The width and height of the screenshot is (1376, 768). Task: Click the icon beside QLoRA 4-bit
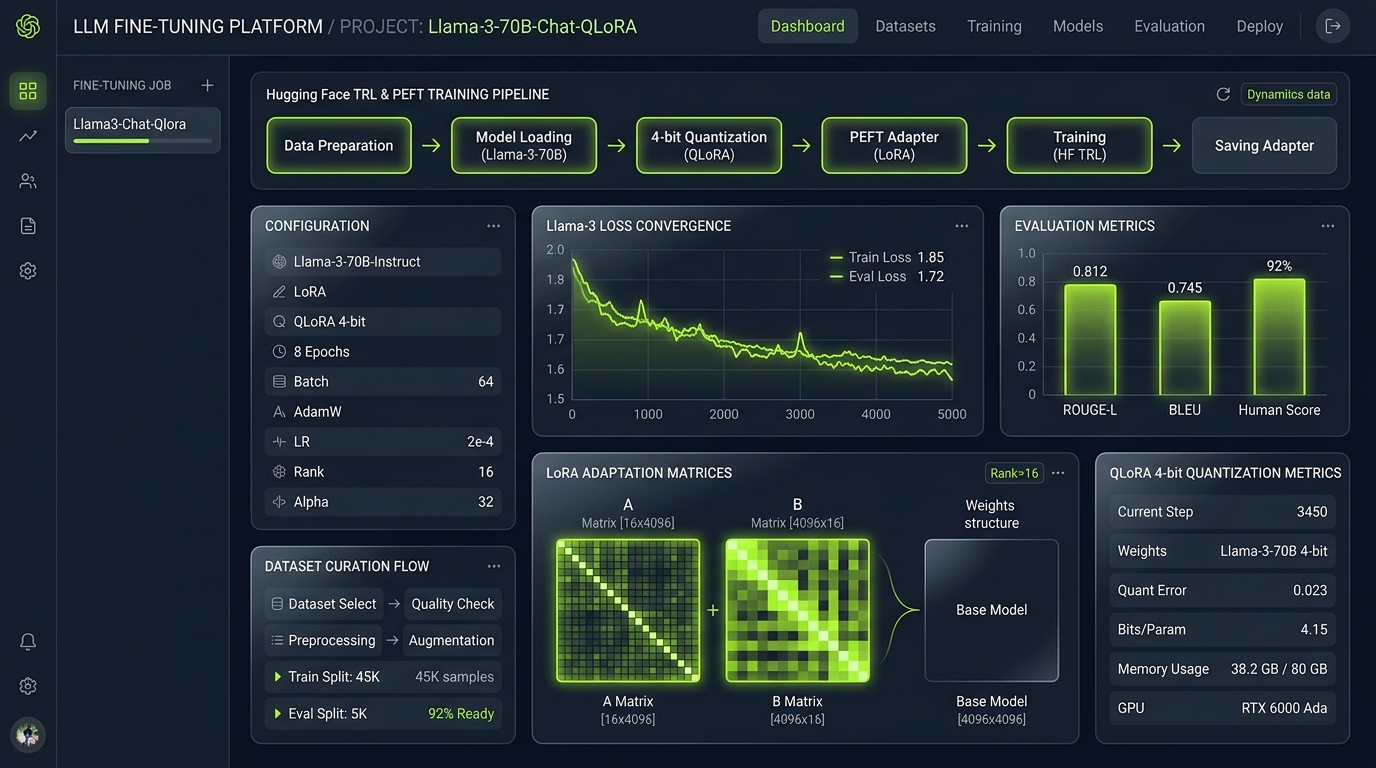click(x=279, y=322)
